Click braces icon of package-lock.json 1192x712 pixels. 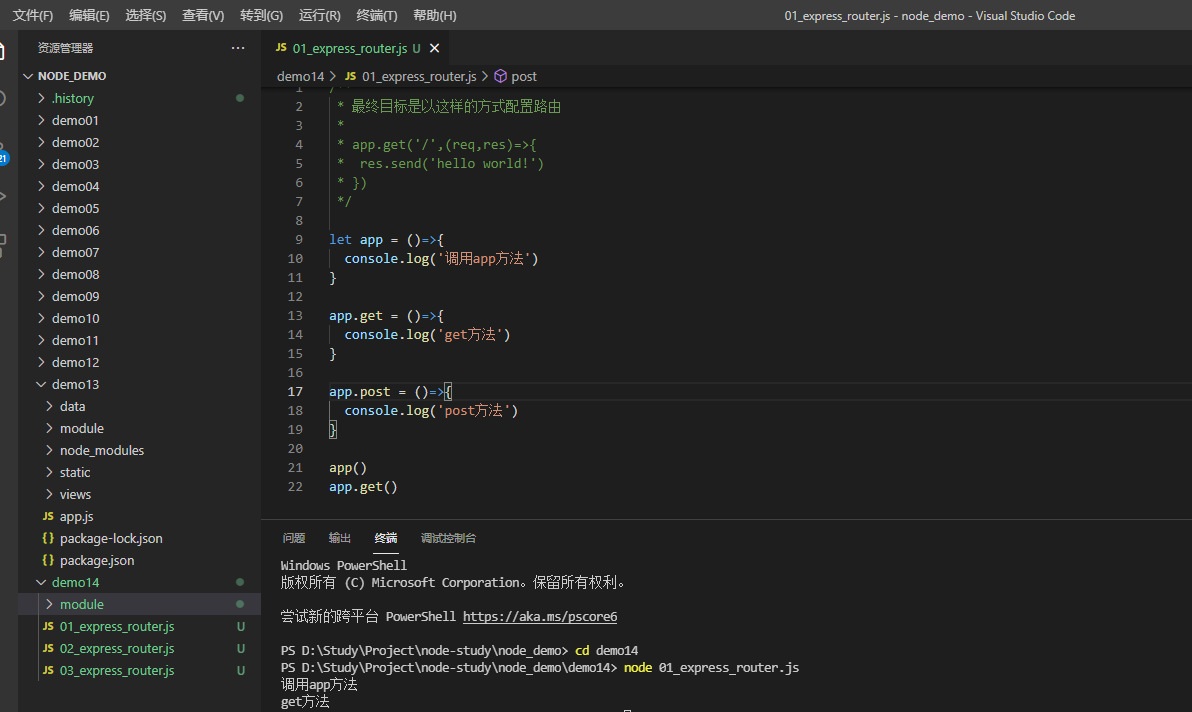click(48, 538)
